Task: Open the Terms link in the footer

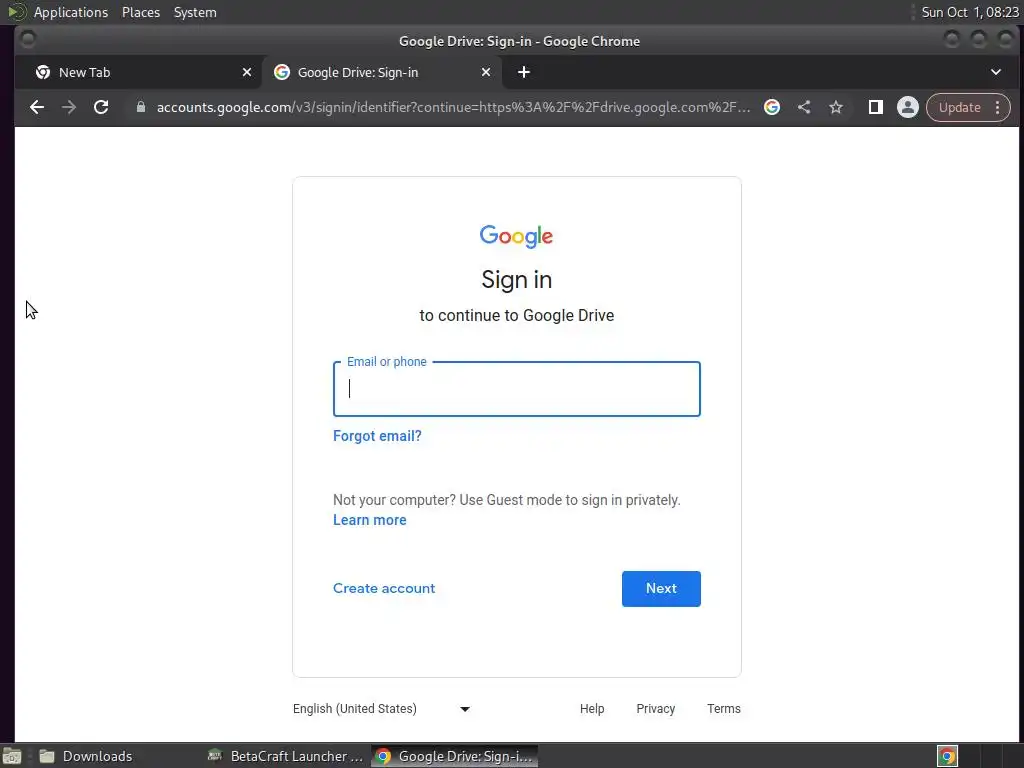Action: 724,709
